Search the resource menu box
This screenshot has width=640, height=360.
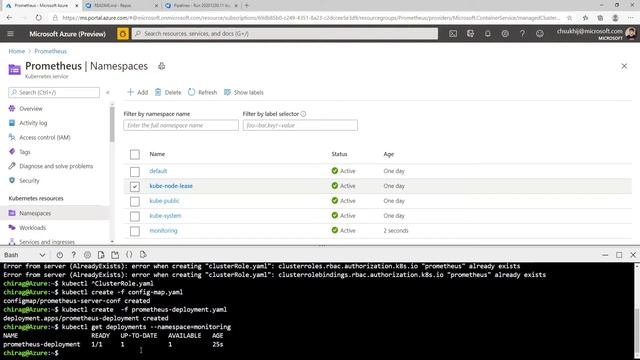pos(54,92)
